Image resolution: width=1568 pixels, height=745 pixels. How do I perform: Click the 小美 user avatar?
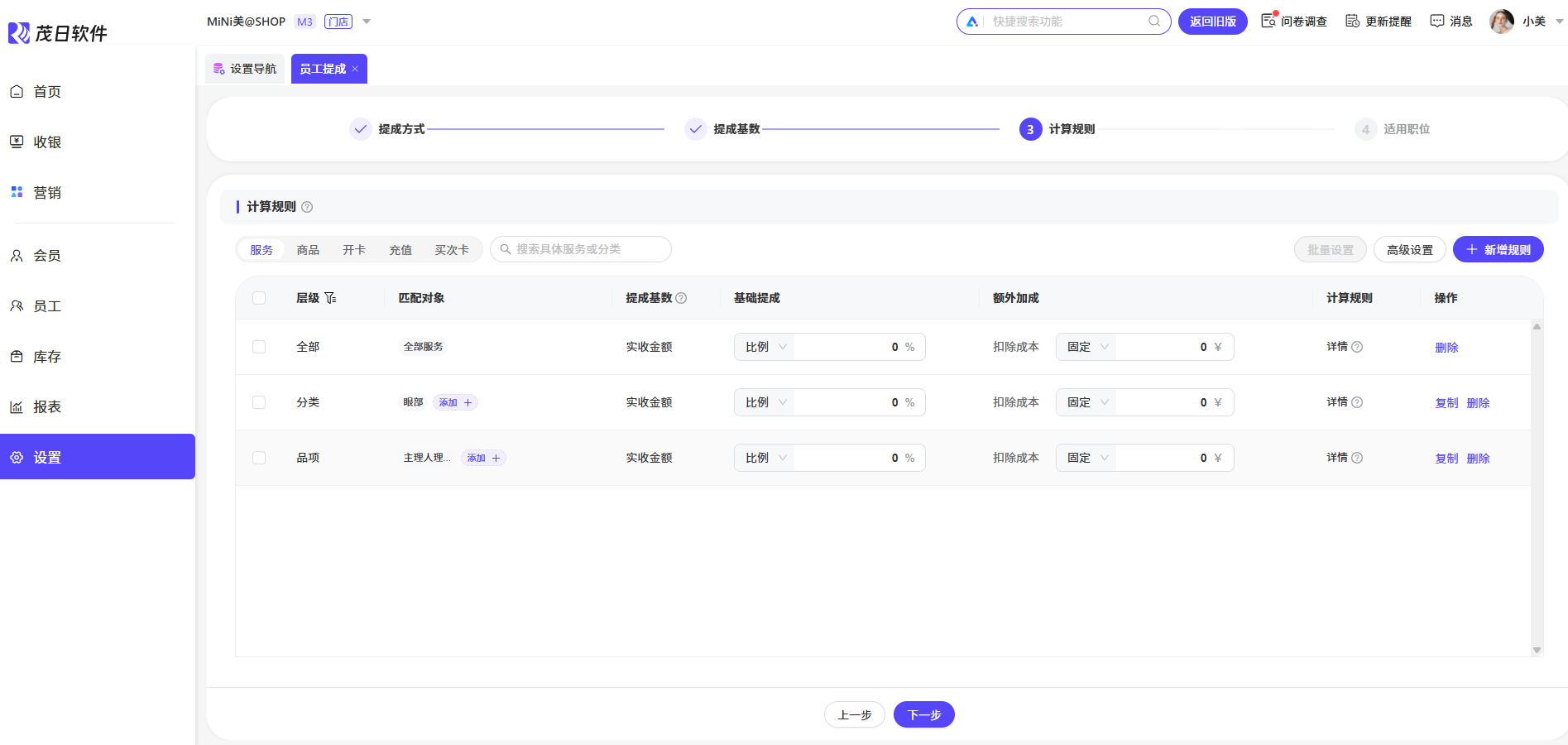pyautogui.click(x=1502, y=22)
